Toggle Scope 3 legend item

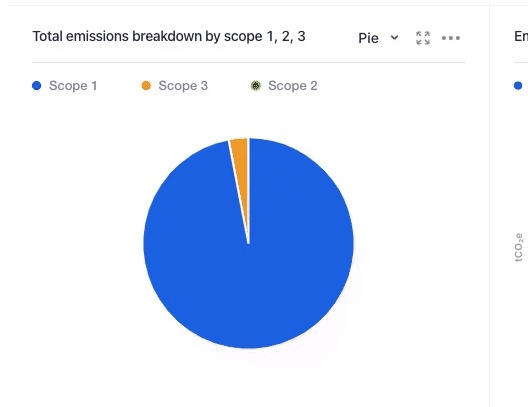point(175,86)
